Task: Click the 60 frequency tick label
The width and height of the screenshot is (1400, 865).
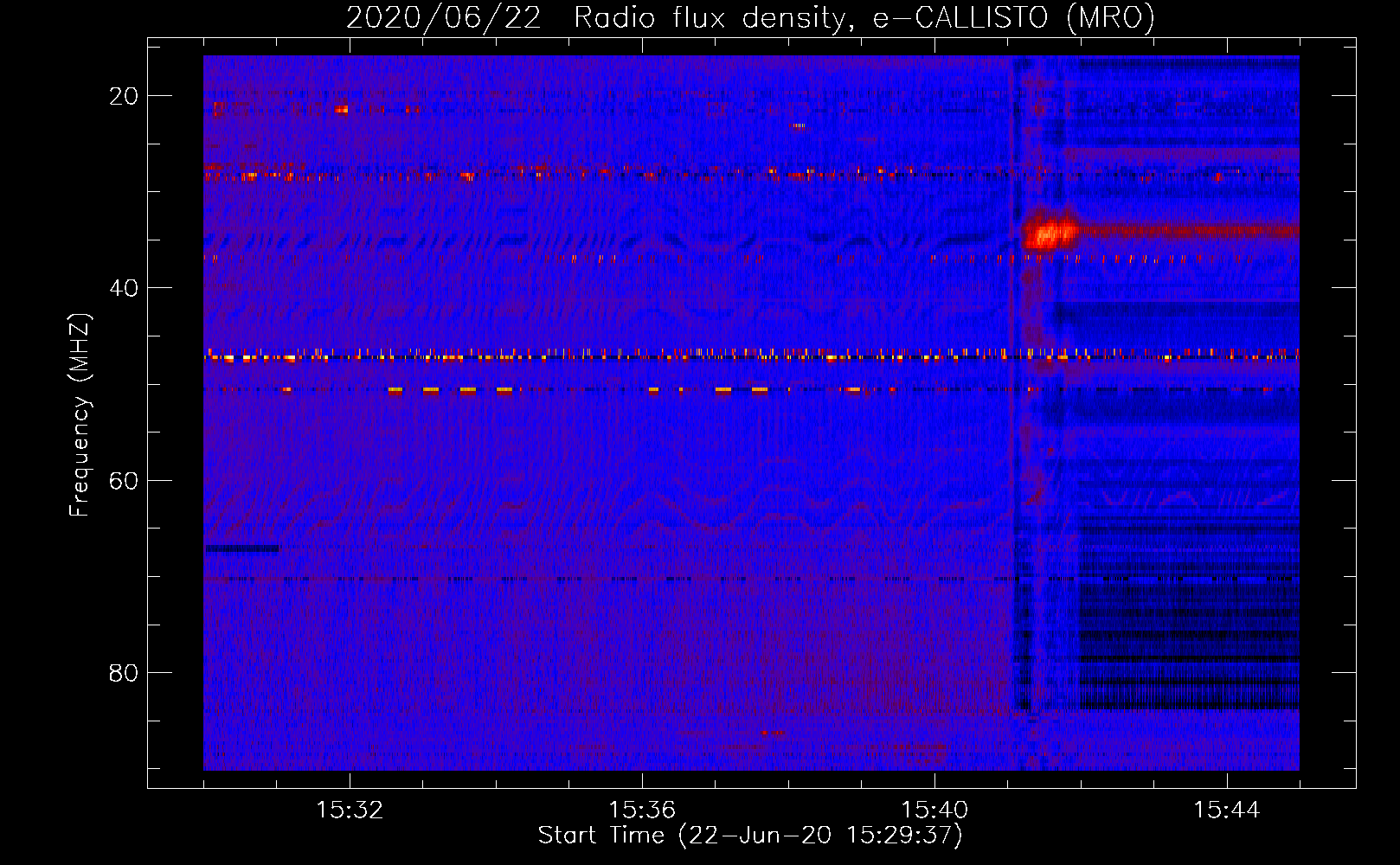Action: [124, 480]
